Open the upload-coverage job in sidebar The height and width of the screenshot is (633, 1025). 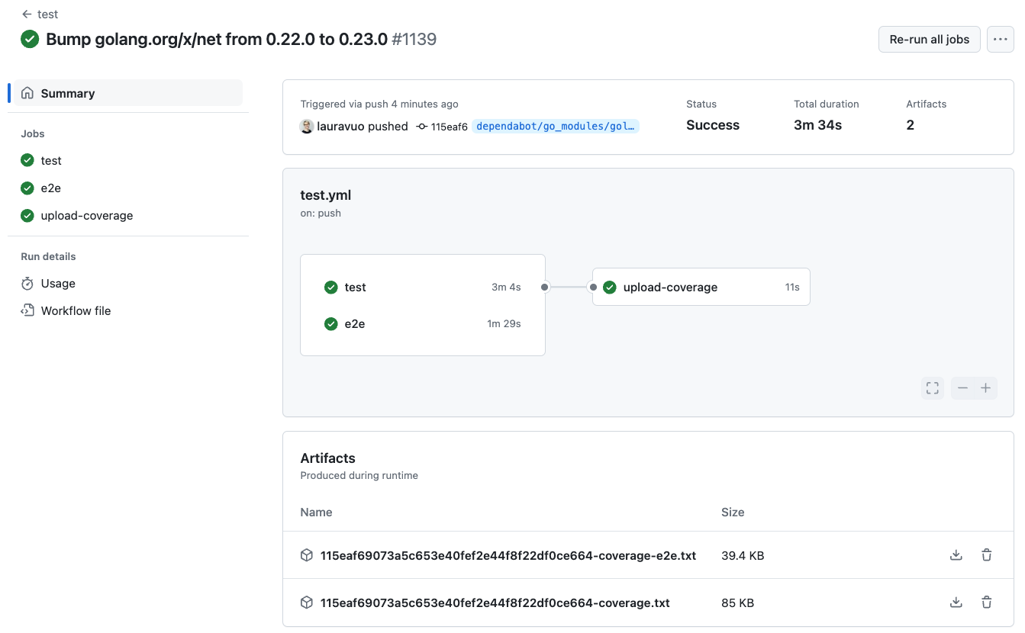[x=87, y=215]
